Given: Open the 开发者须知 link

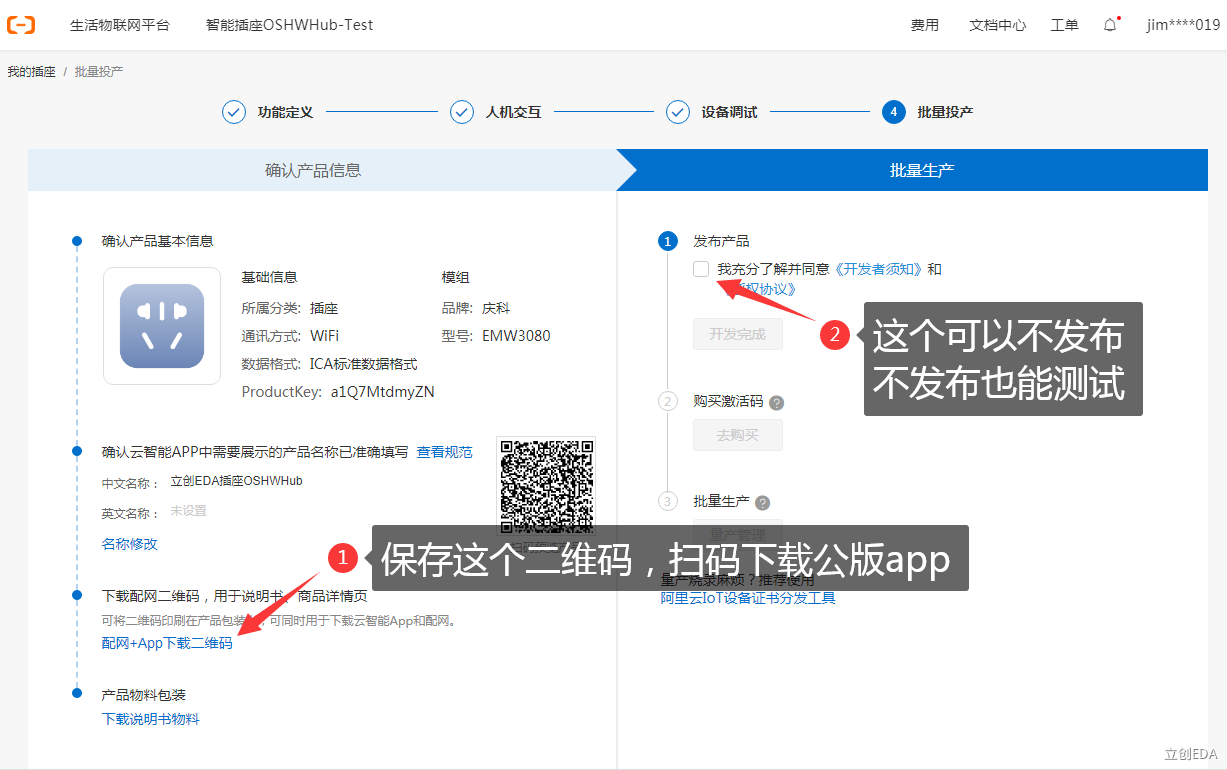Looking at the screenshot, I should (879, 269).
